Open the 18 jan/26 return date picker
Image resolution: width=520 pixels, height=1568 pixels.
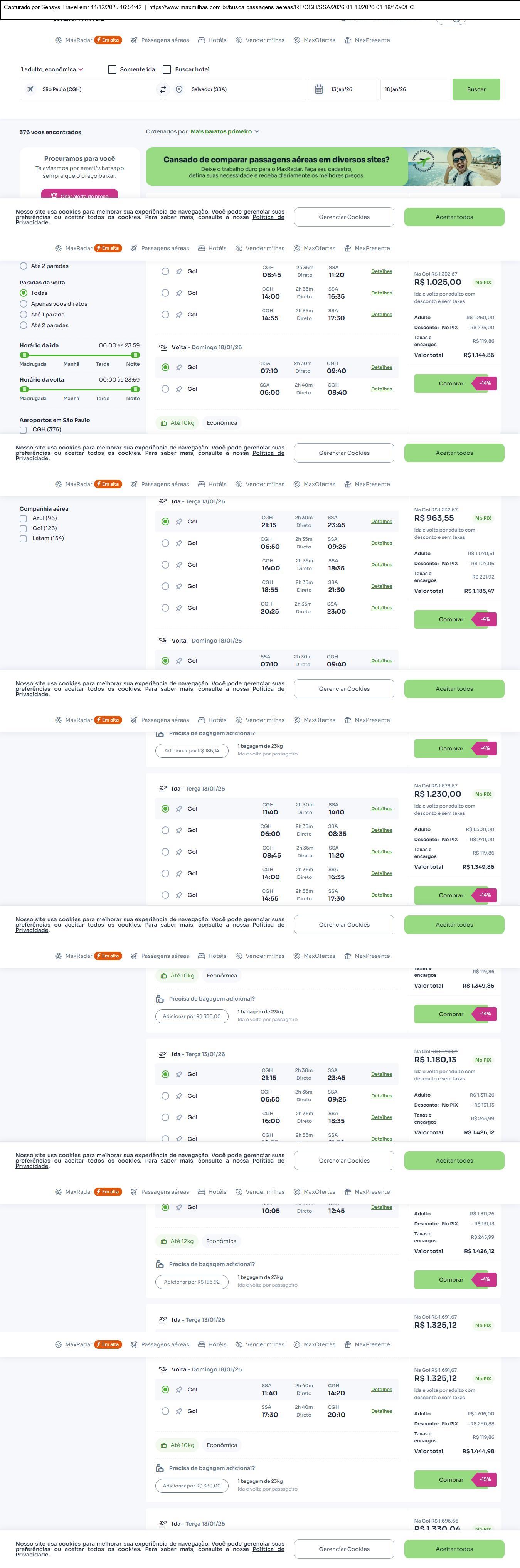pyautogui.click(x=415, y=89)
